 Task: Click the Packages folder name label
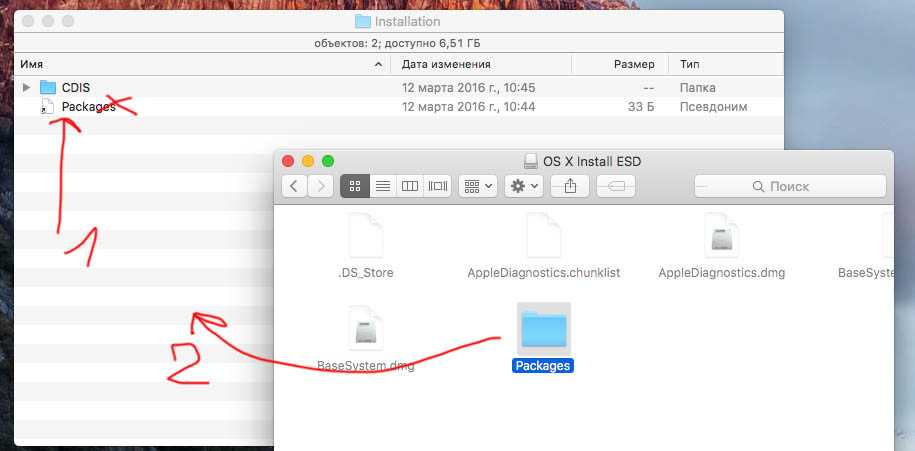[x=543, y=366]
